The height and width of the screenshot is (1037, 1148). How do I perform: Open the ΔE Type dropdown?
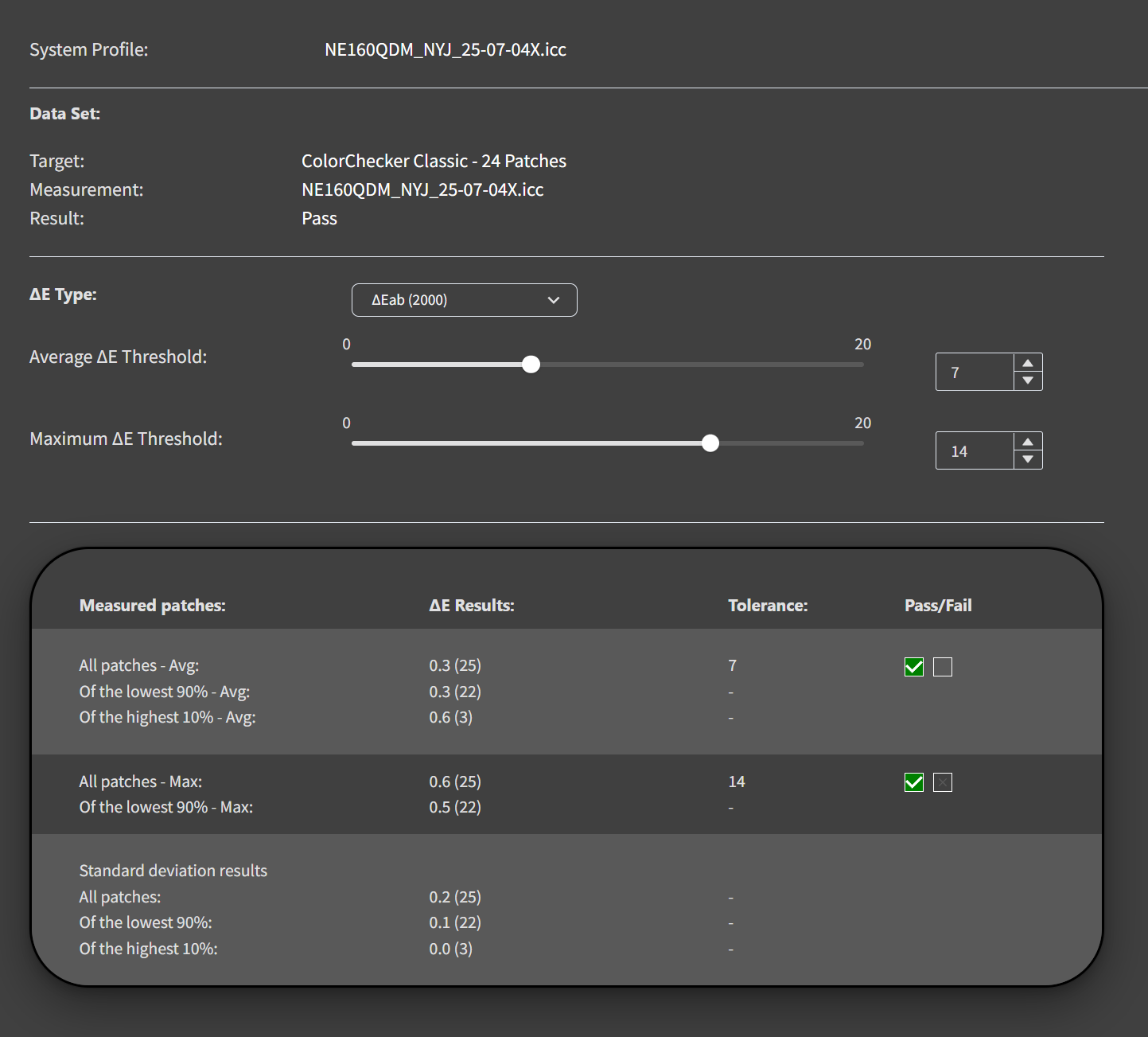[x=464, y=300]
